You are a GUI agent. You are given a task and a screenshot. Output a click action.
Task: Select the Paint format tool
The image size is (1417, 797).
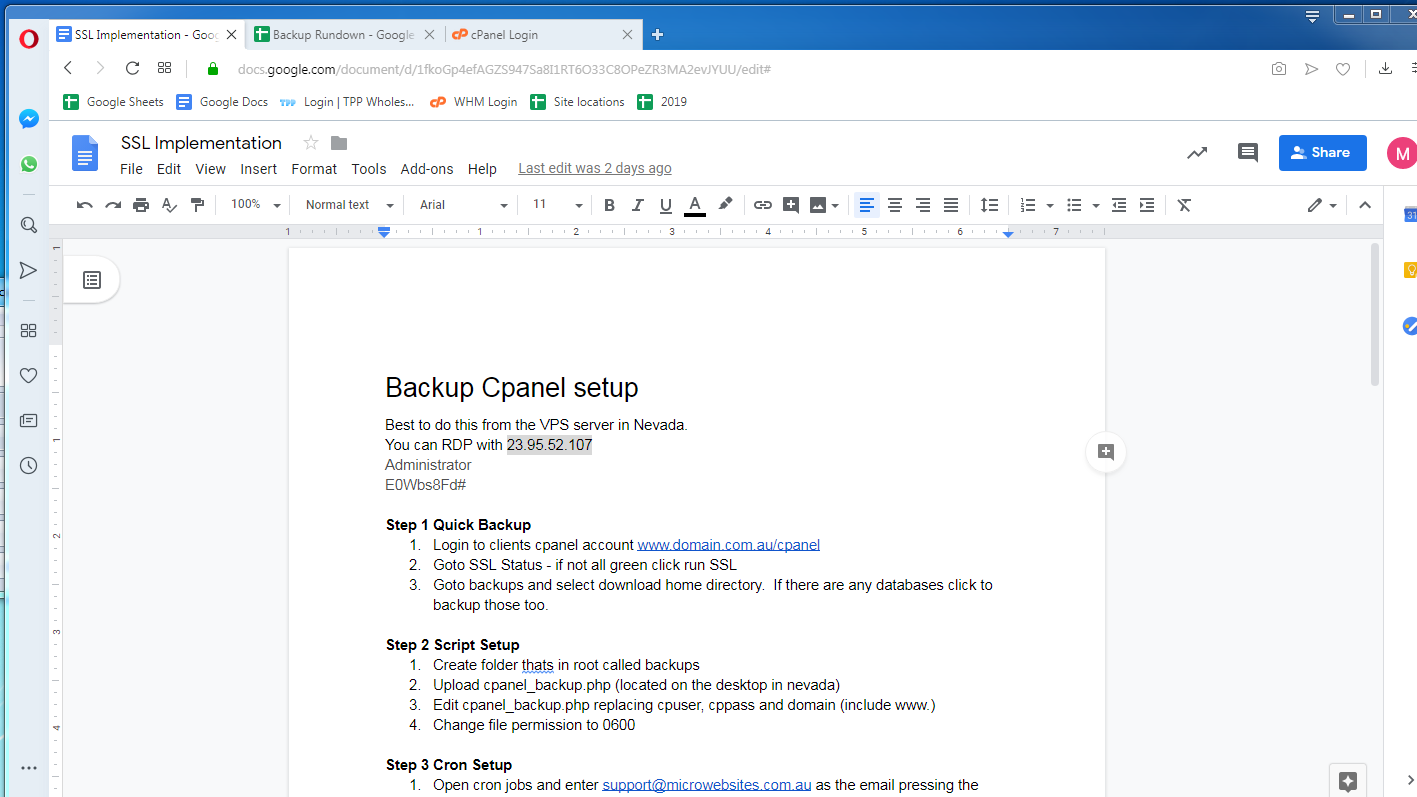pyautogui.click(x=197, y=205)
